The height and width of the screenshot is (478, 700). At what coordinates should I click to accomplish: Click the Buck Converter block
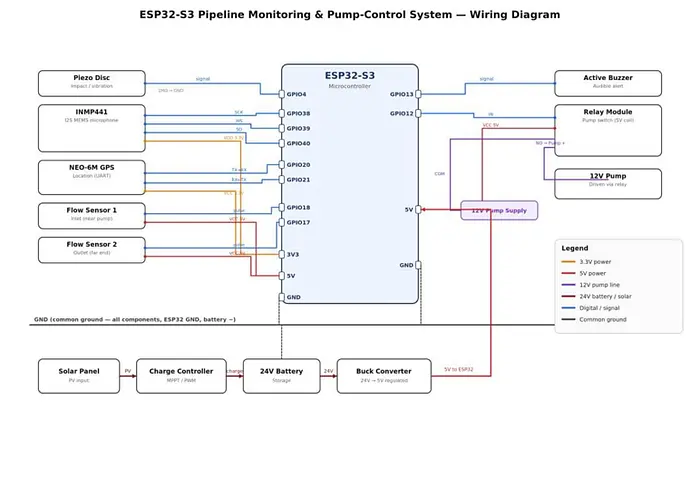coord(384,376)
